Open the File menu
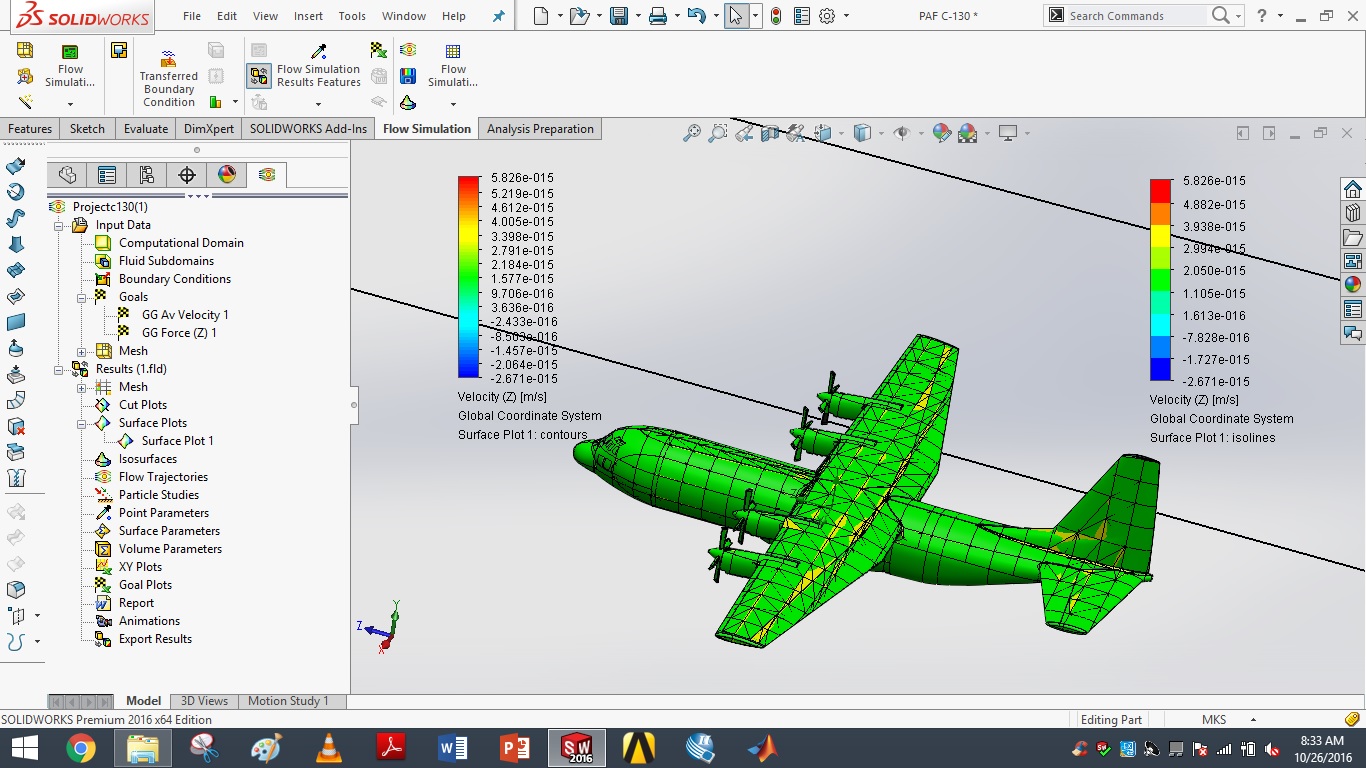1366x768 pixels. click(192, 16)
